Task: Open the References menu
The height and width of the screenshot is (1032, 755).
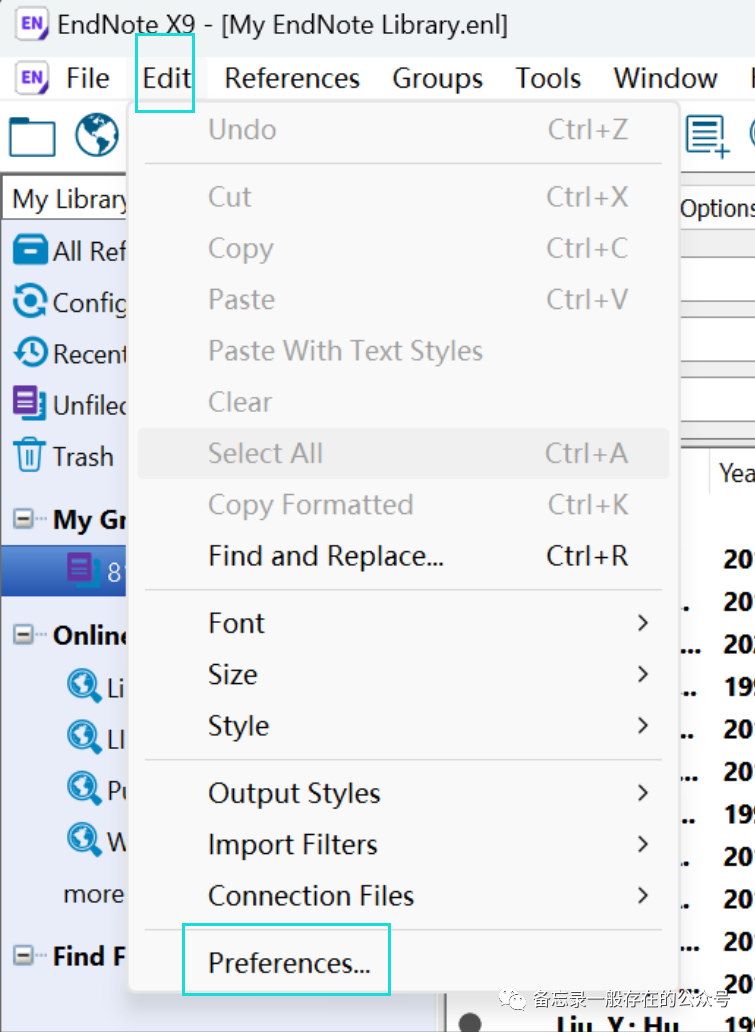Action: click(x=292, y=78)
